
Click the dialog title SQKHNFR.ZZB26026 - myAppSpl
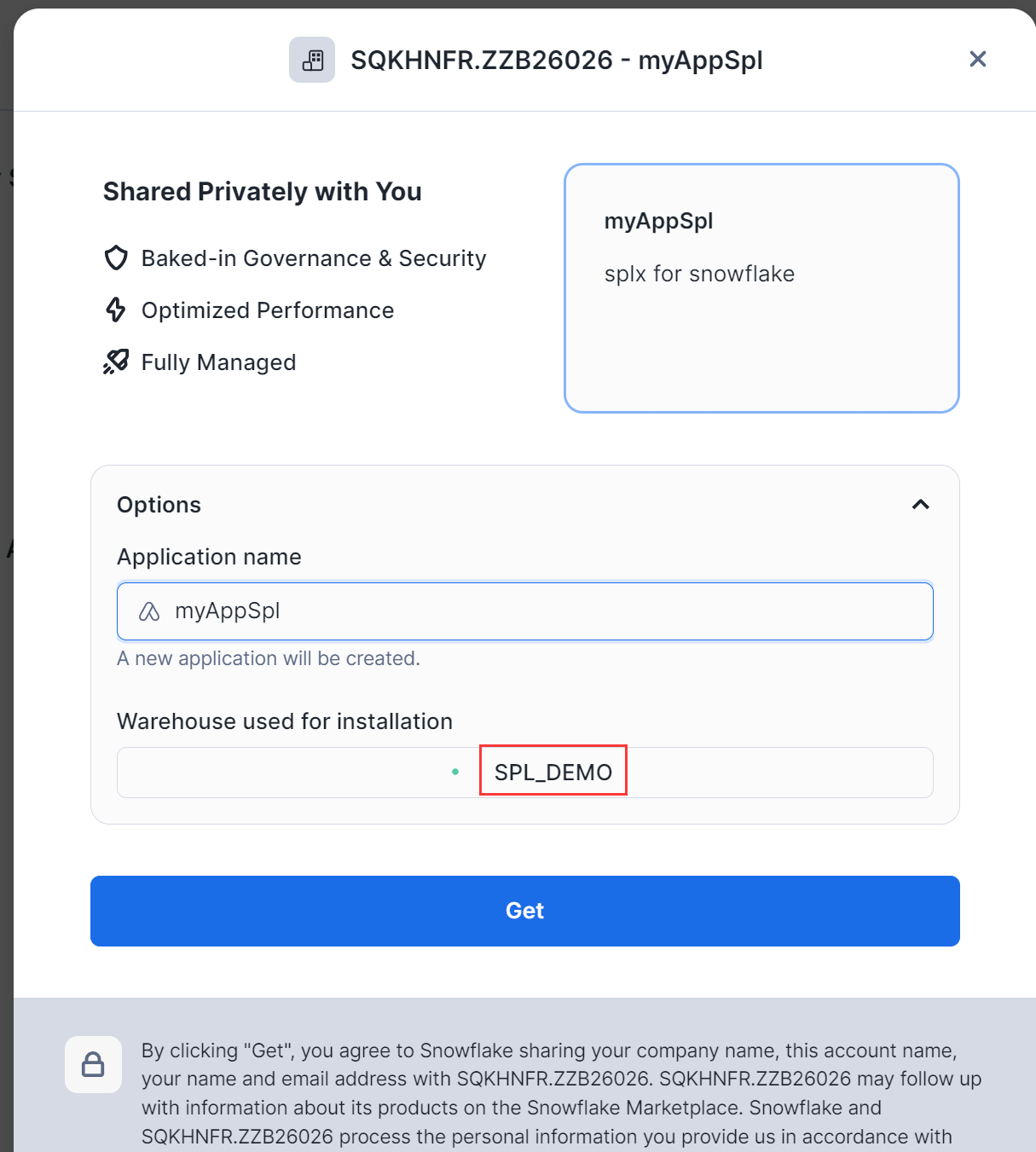(x=557, y=61)
